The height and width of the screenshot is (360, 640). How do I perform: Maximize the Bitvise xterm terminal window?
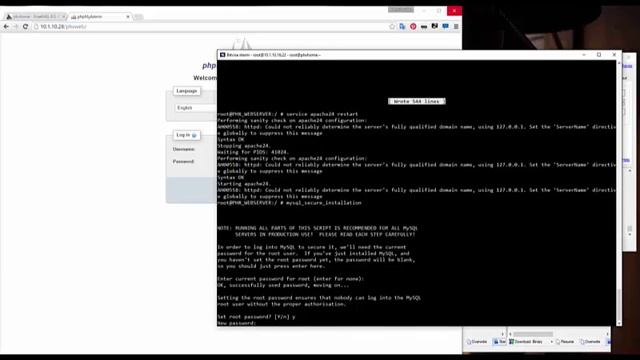click(x=599, y=55)
